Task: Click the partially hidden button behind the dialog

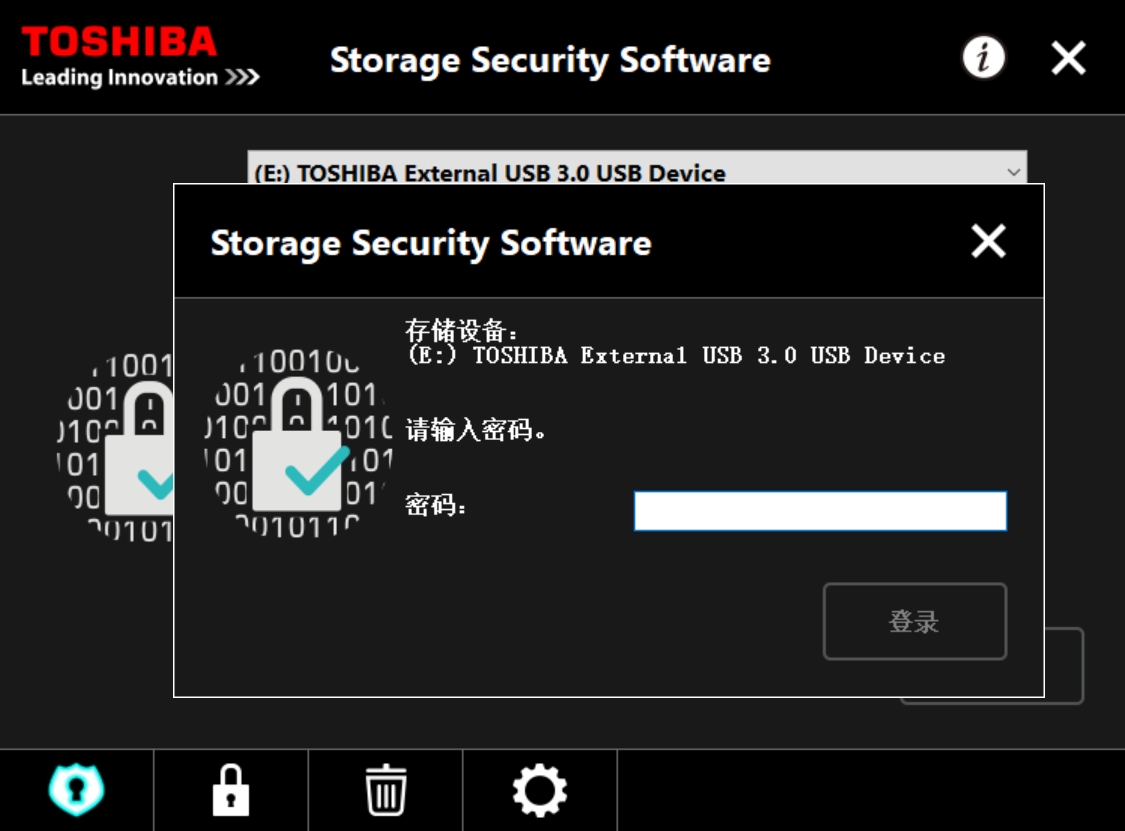Action: (1064, 666)
